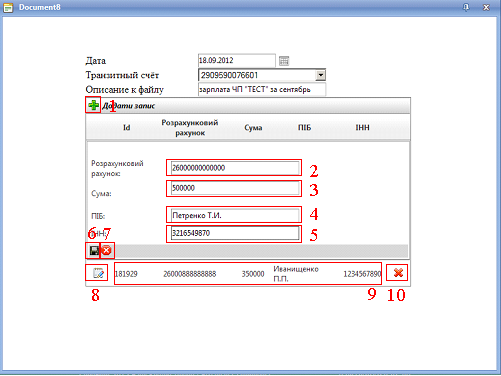Click the Розрахунковий рахунок column header
The image size is (501, 376).
190,128
